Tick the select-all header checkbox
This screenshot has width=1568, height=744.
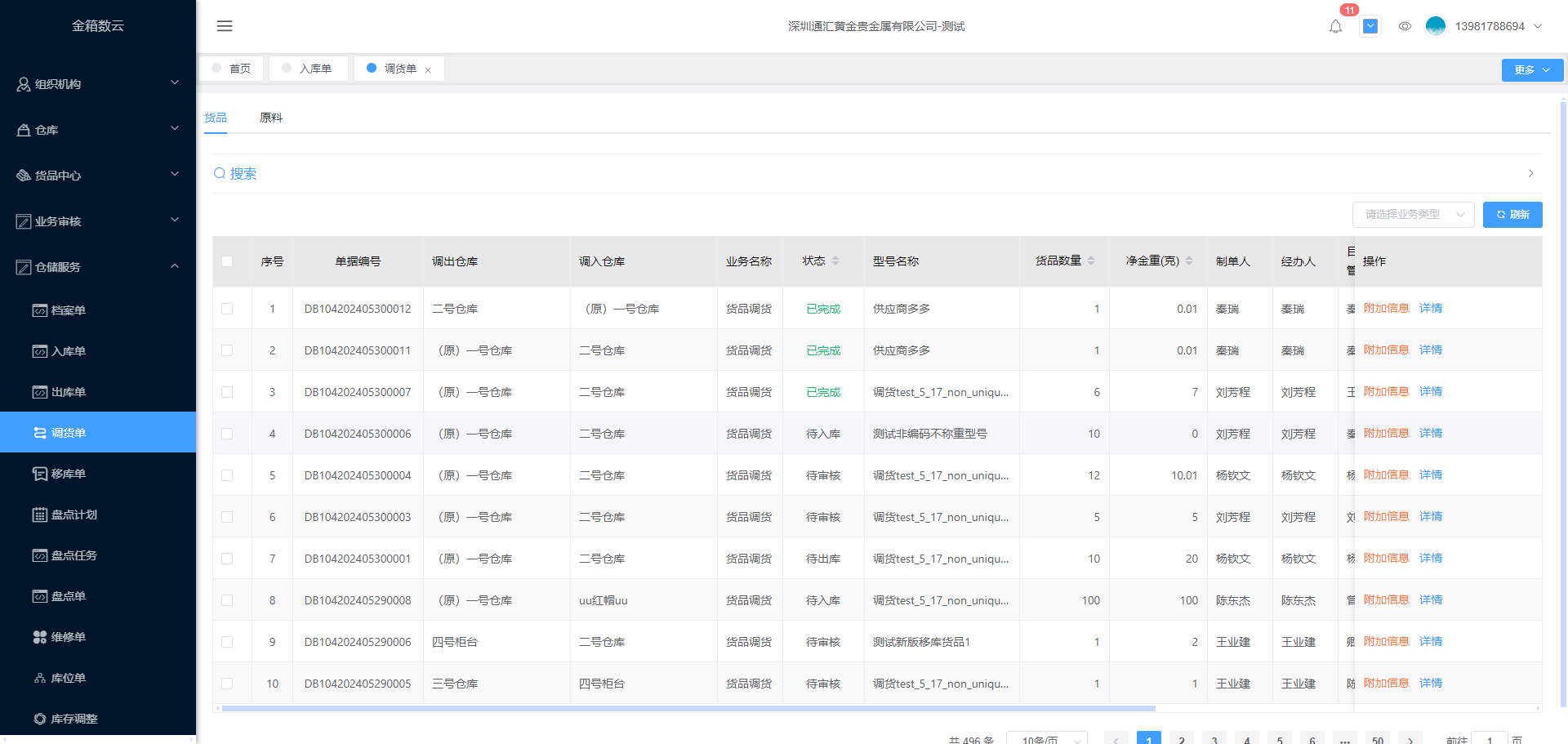click(x=227, y=261)
